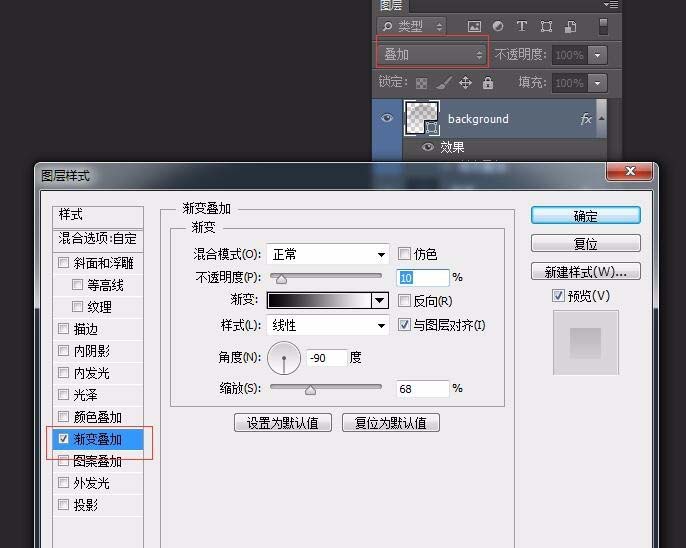This screenshot has height=548, width=686.
Task: Click the lock all padlock icon
Action: (488, 83)
